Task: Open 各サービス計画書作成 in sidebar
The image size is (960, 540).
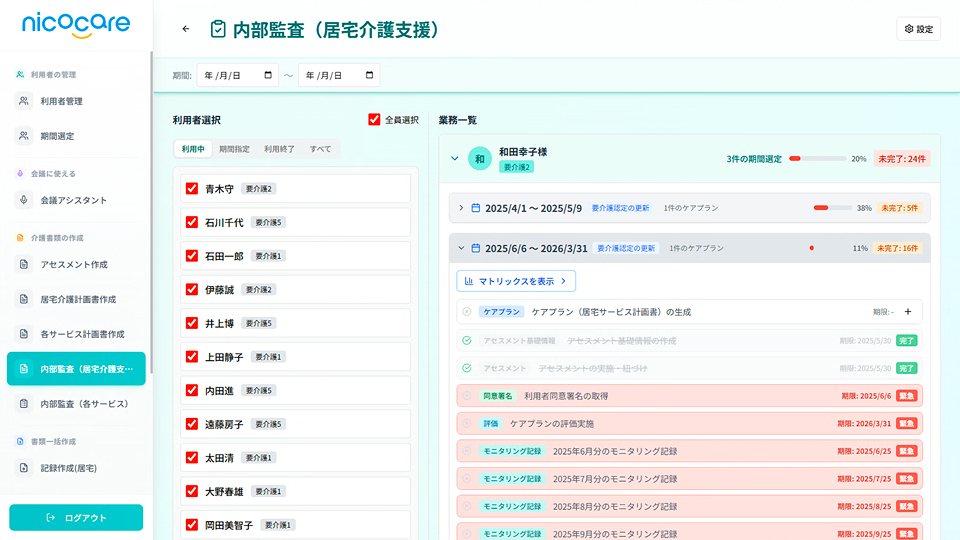Action: (x=76, y=334)
